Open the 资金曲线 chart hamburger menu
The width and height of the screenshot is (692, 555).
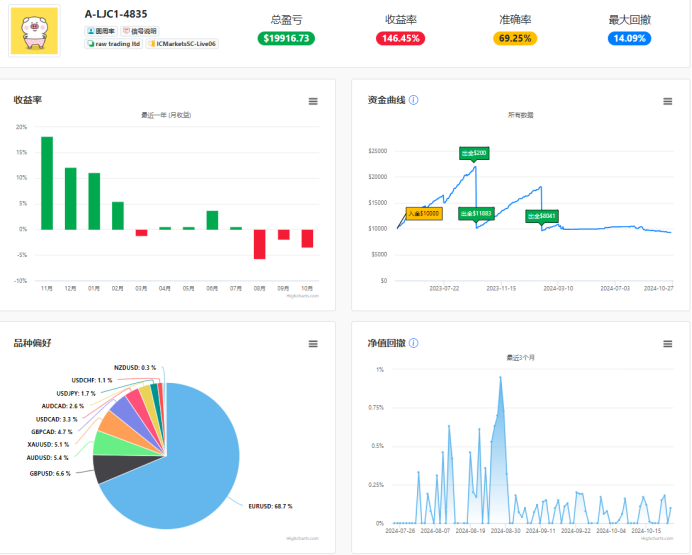(x=667, y=101)
